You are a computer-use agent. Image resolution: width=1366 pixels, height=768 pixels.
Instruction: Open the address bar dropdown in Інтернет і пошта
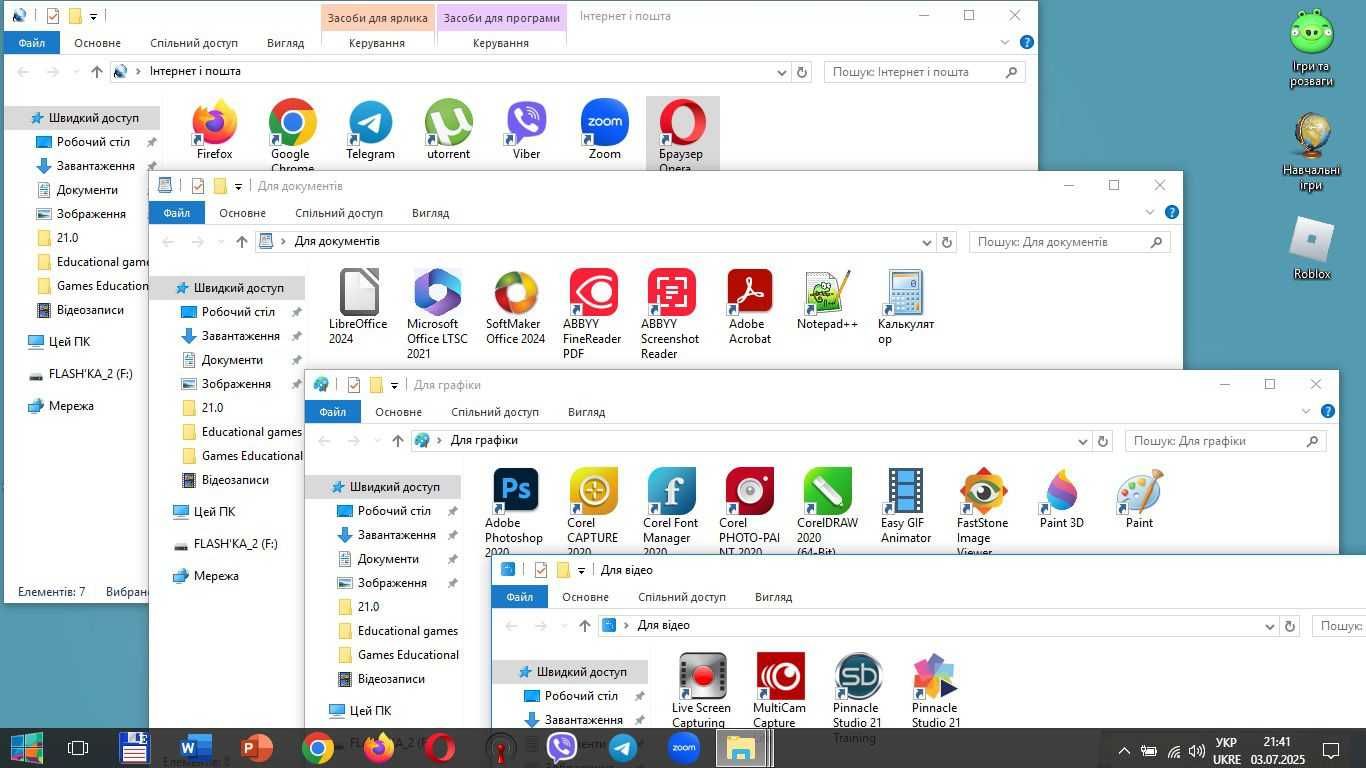(x=782, y=72)
